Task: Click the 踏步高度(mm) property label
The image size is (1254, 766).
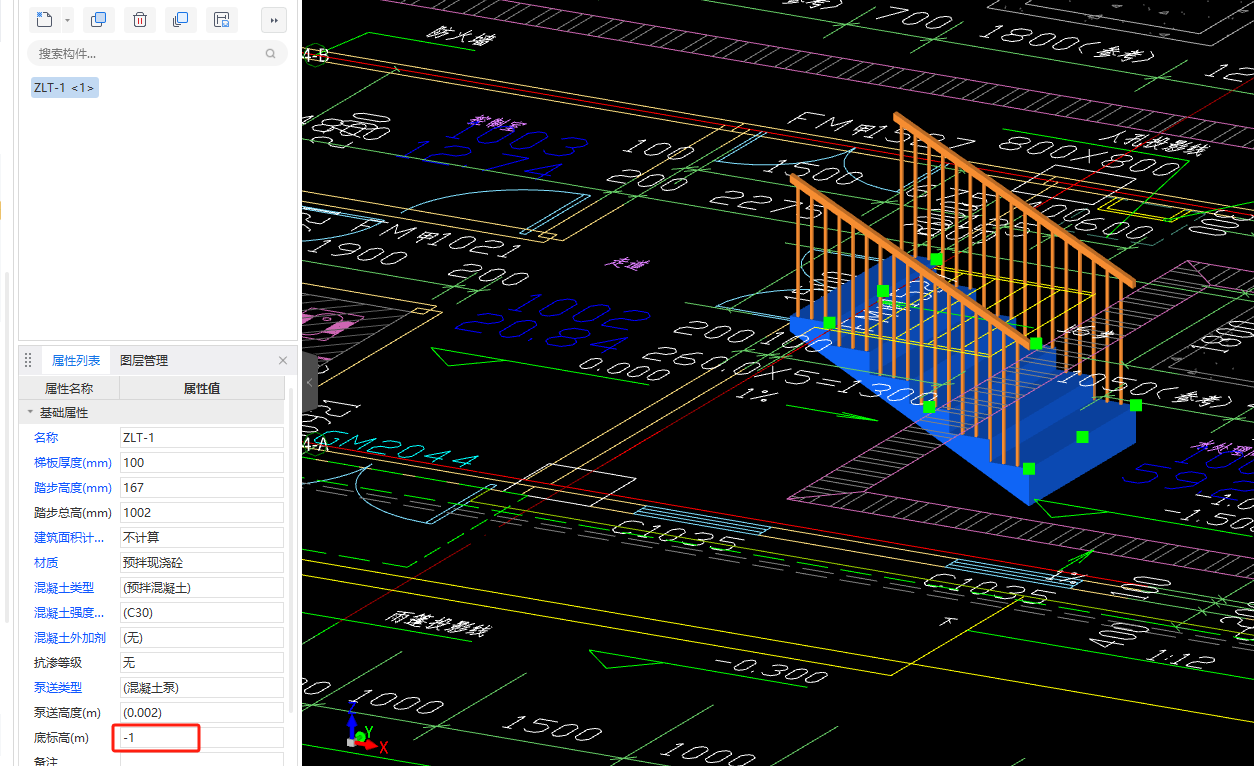Action: coord(73,487)
